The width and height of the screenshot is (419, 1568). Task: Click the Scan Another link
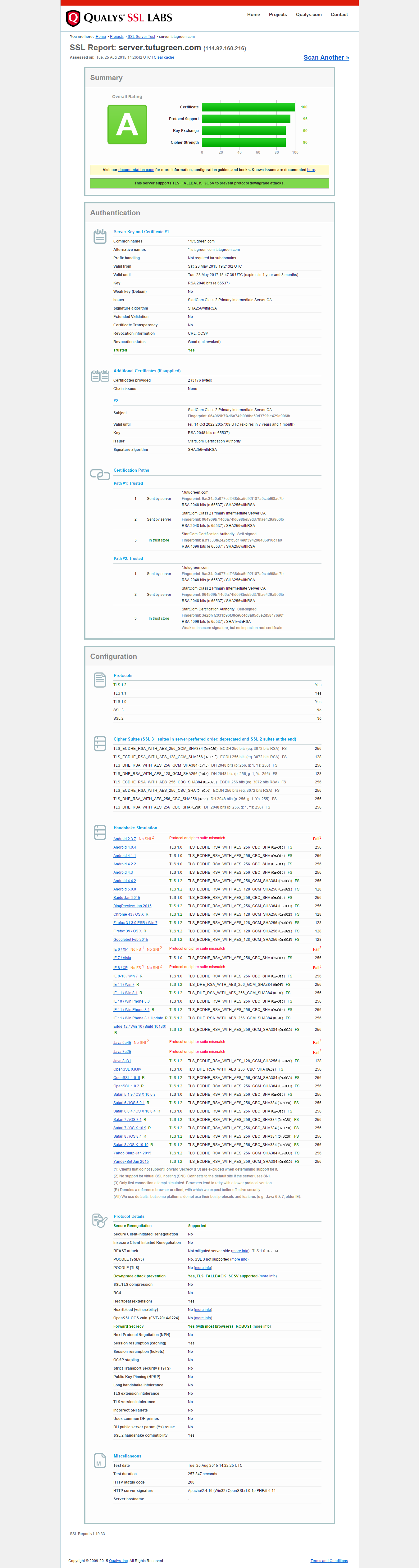pyautogui.click(x=326, y=57)
